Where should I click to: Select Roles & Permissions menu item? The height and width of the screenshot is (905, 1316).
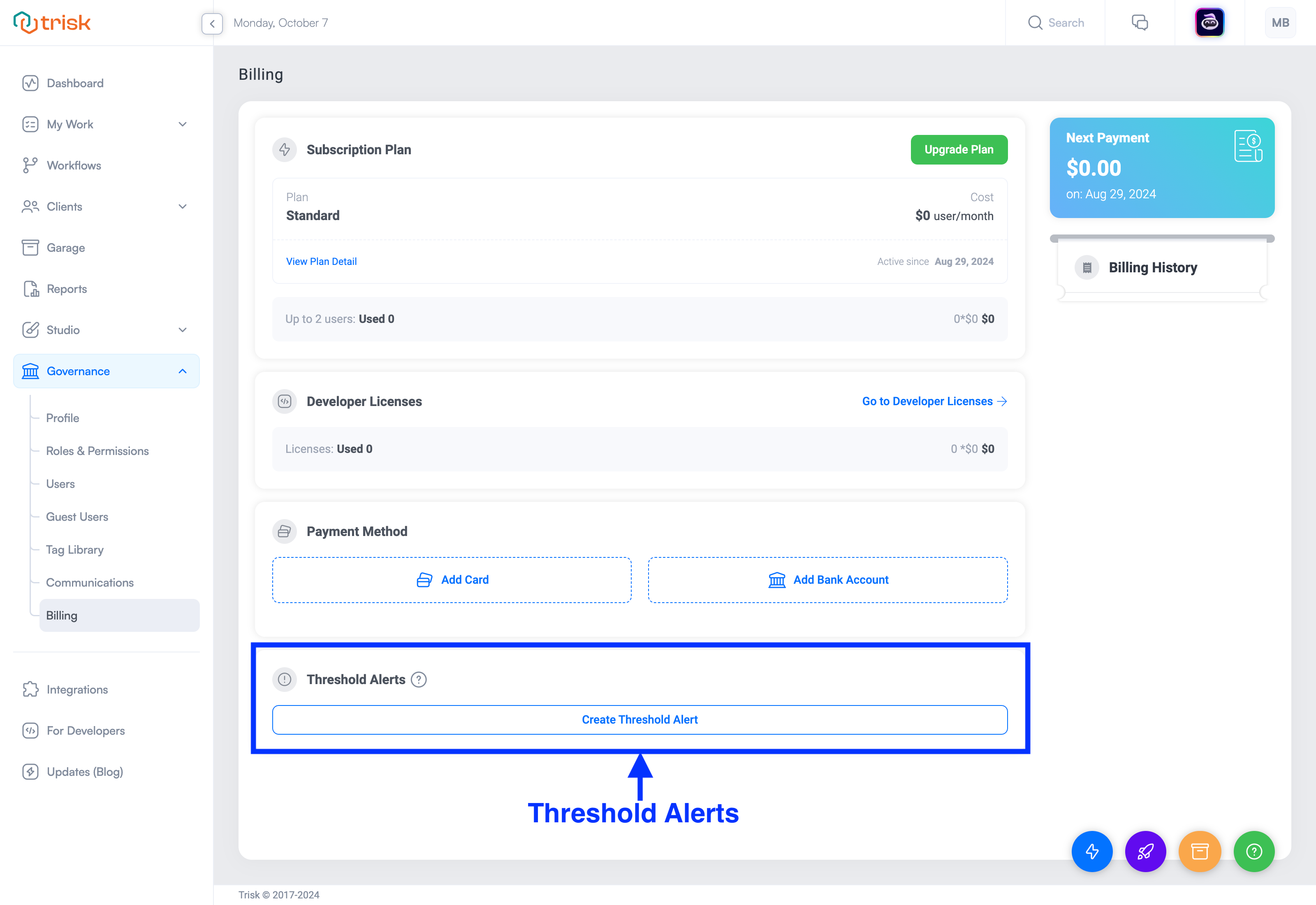tap(98, 451)
